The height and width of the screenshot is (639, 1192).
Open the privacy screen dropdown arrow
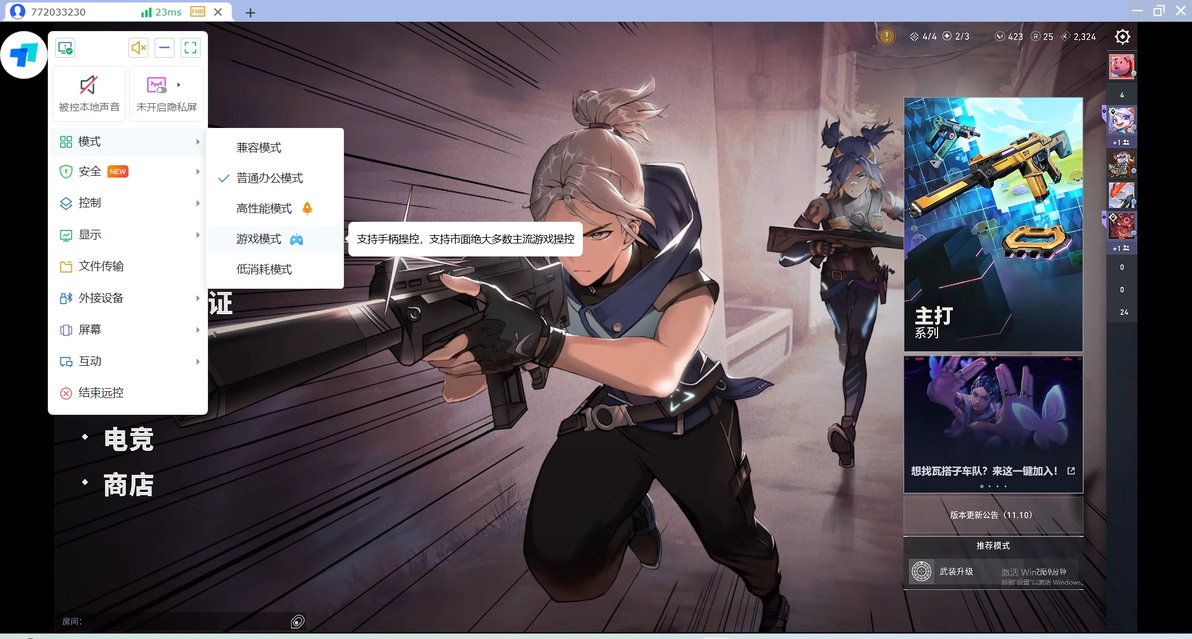pos(179,84)
